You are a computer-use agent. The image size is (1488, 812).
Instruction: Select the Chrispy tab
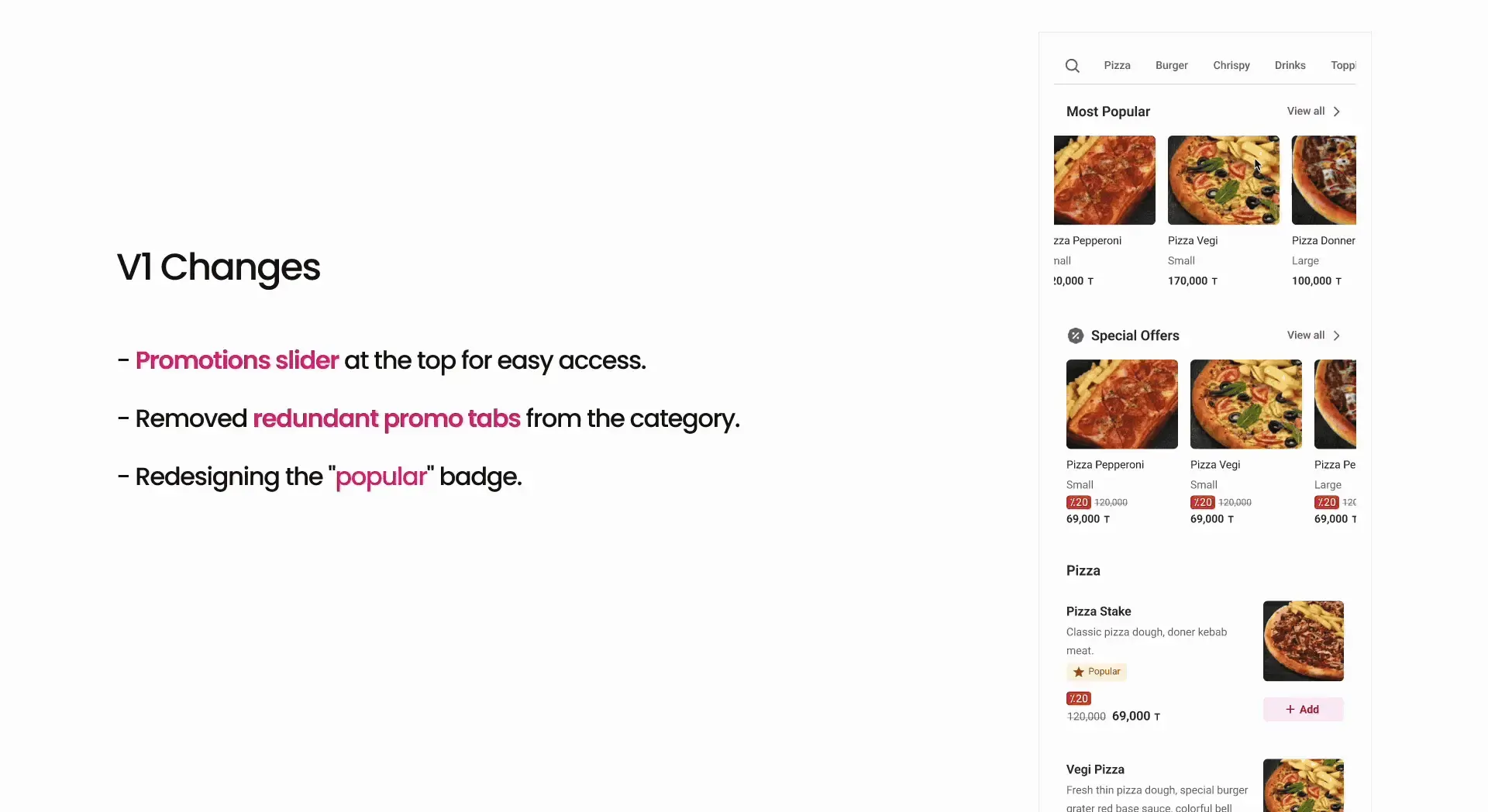1231,66
